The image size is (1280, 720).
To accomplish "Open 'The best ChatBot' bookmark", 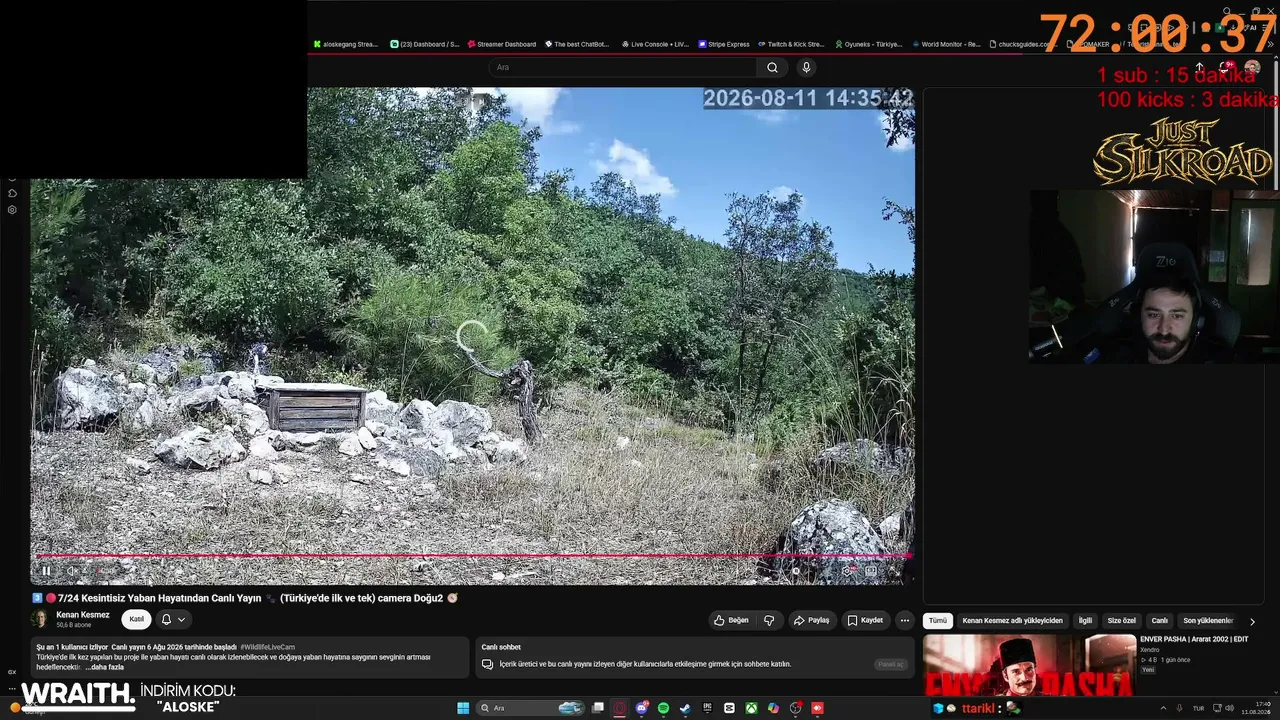I will [x=578, y=44].
